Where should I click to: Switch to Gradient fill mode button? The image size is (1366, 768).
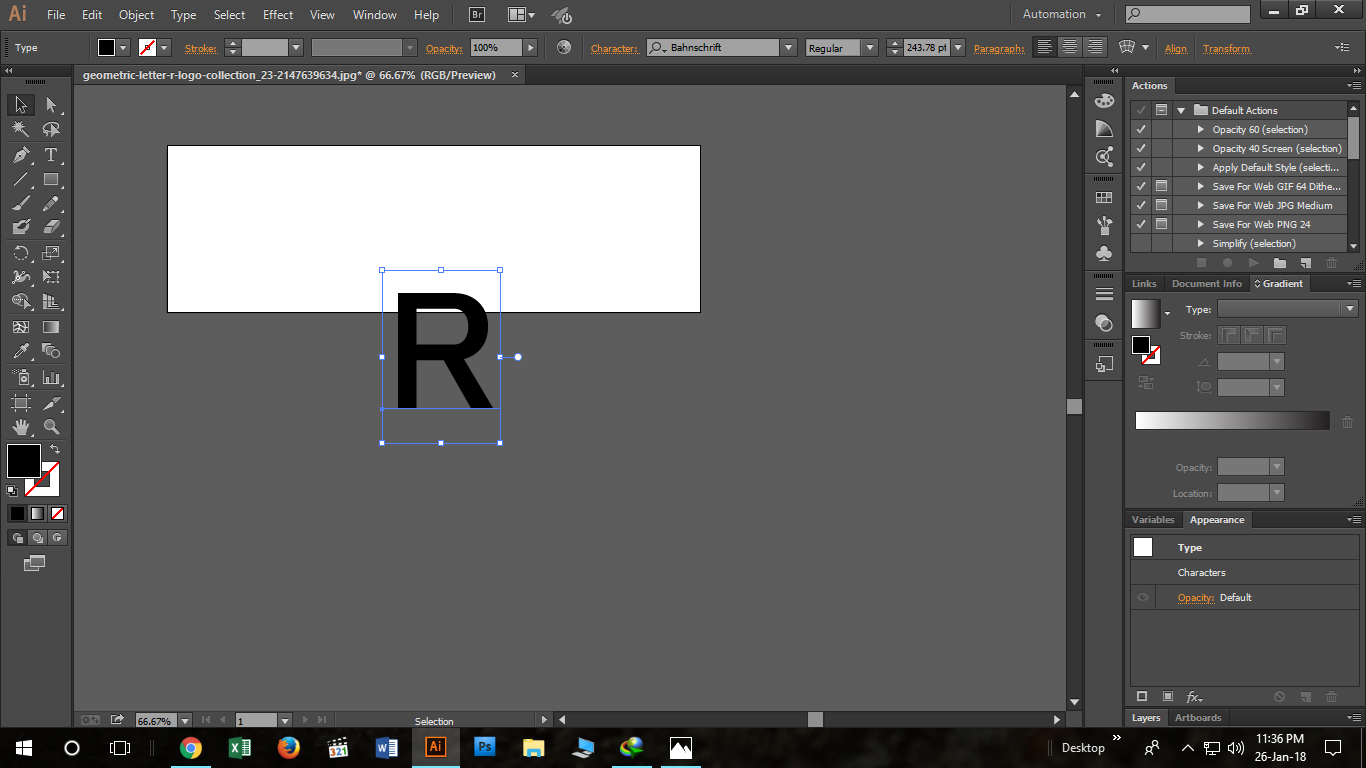[37, 513]
